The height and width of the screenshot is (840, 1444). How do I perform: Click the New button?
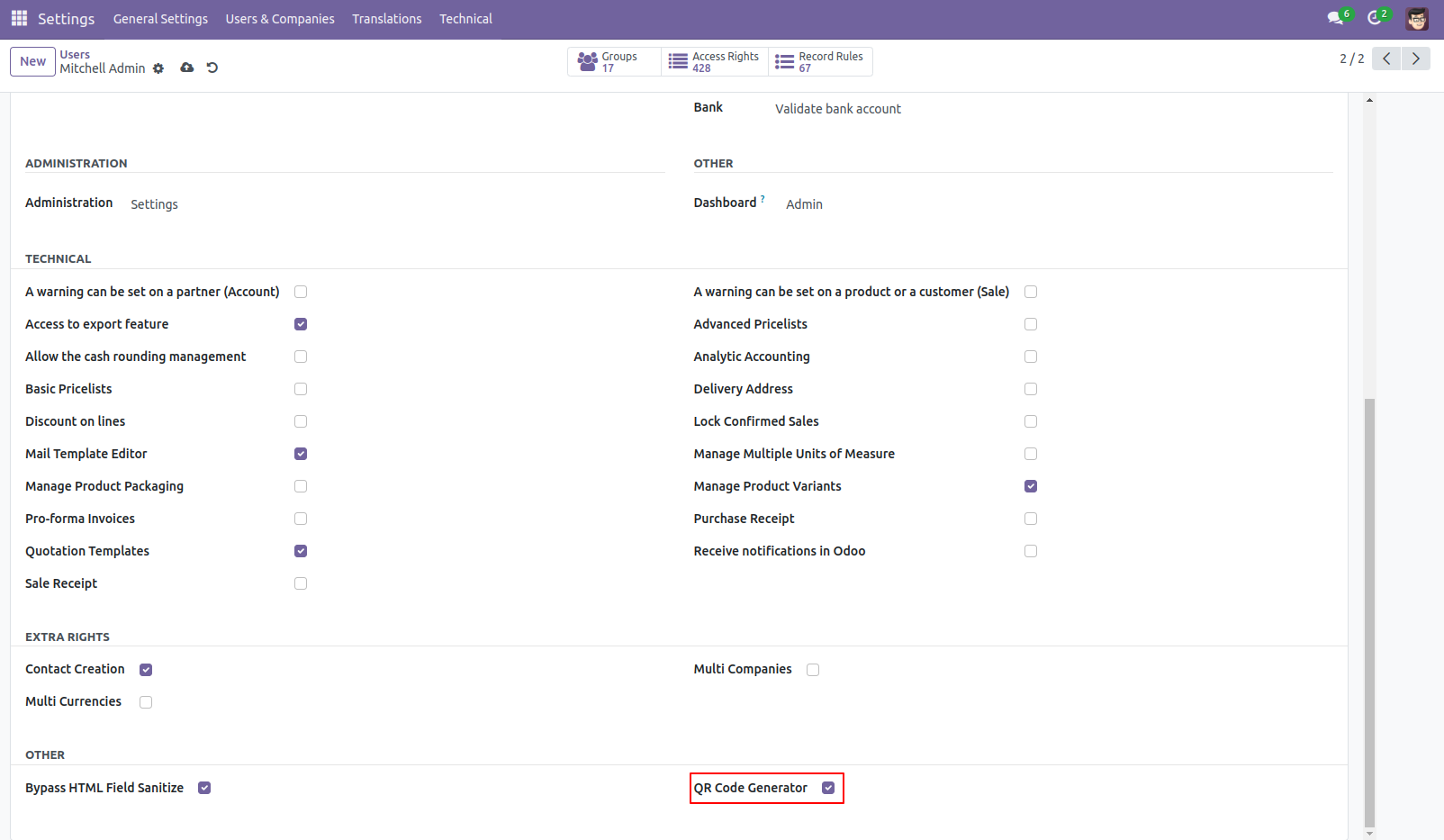33,61
